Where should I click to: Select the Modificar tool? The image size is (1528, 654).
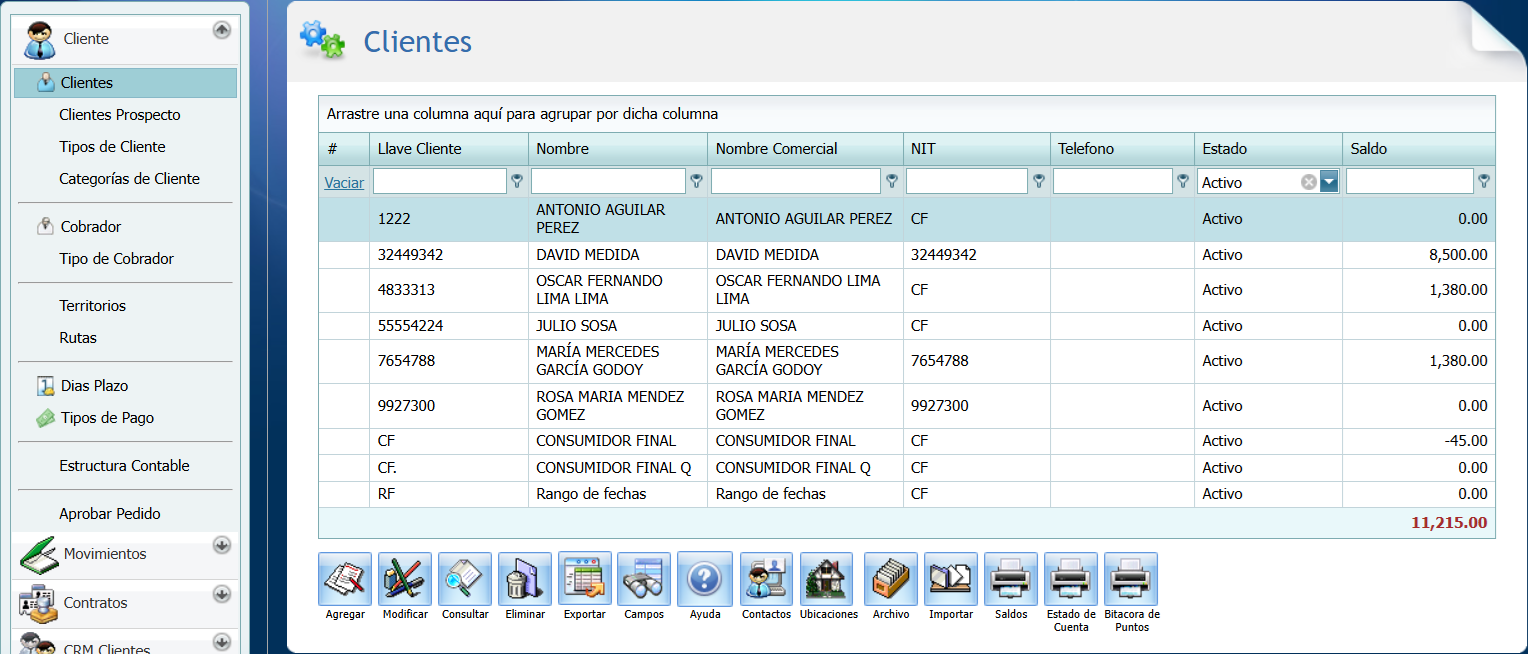click(404, 580)
